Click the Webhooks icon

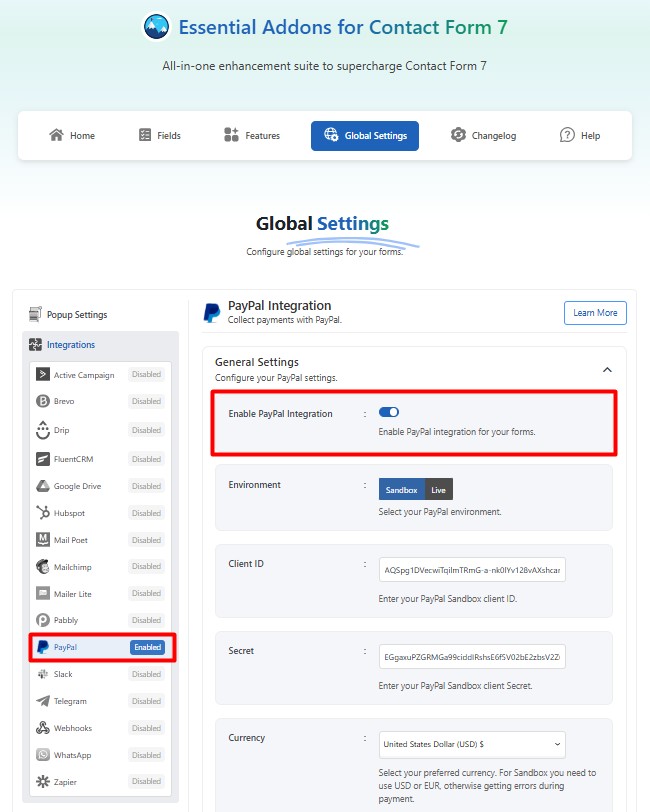(x=43, y=728)
